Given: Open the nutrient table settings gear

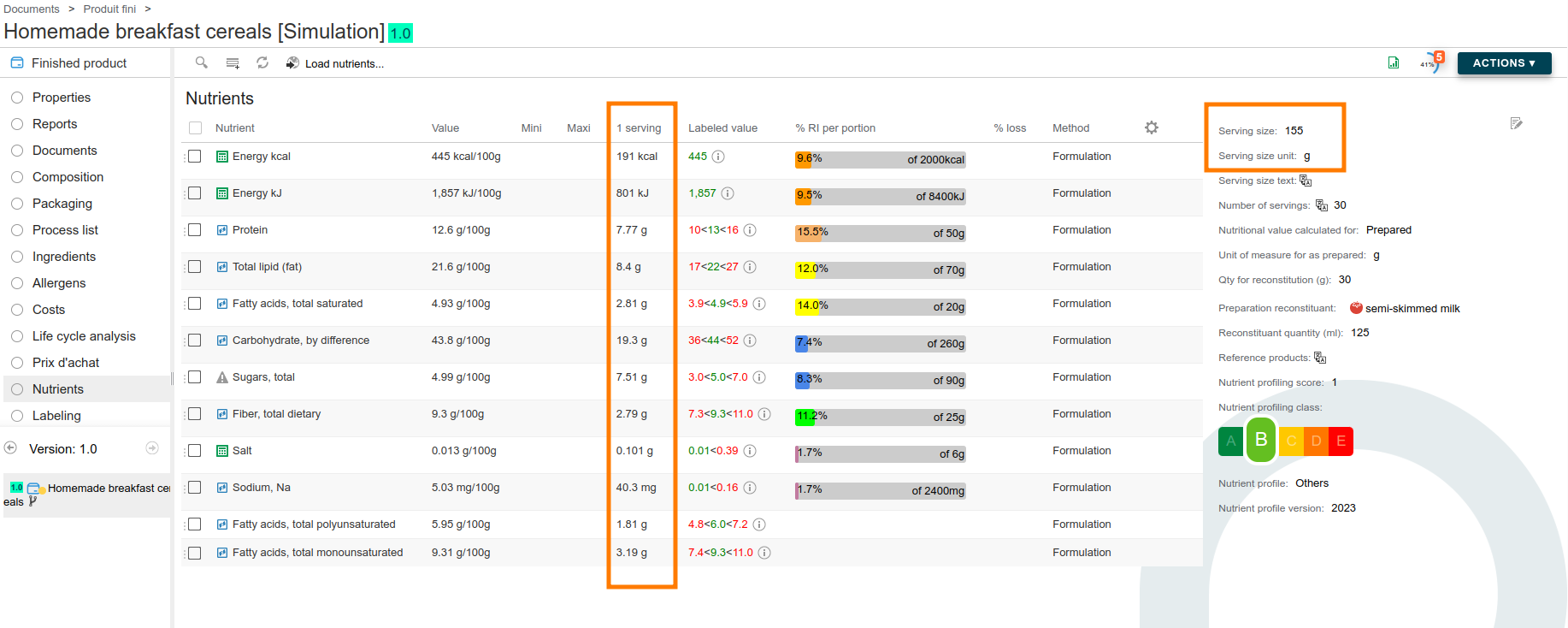Looking at the screenshot, I should [1151, 127].
